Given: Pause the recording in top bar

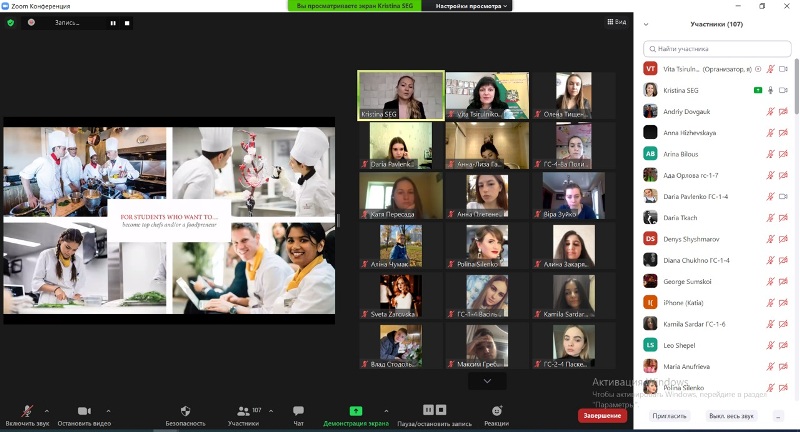Looking at the screenshot, I should 113,23.
